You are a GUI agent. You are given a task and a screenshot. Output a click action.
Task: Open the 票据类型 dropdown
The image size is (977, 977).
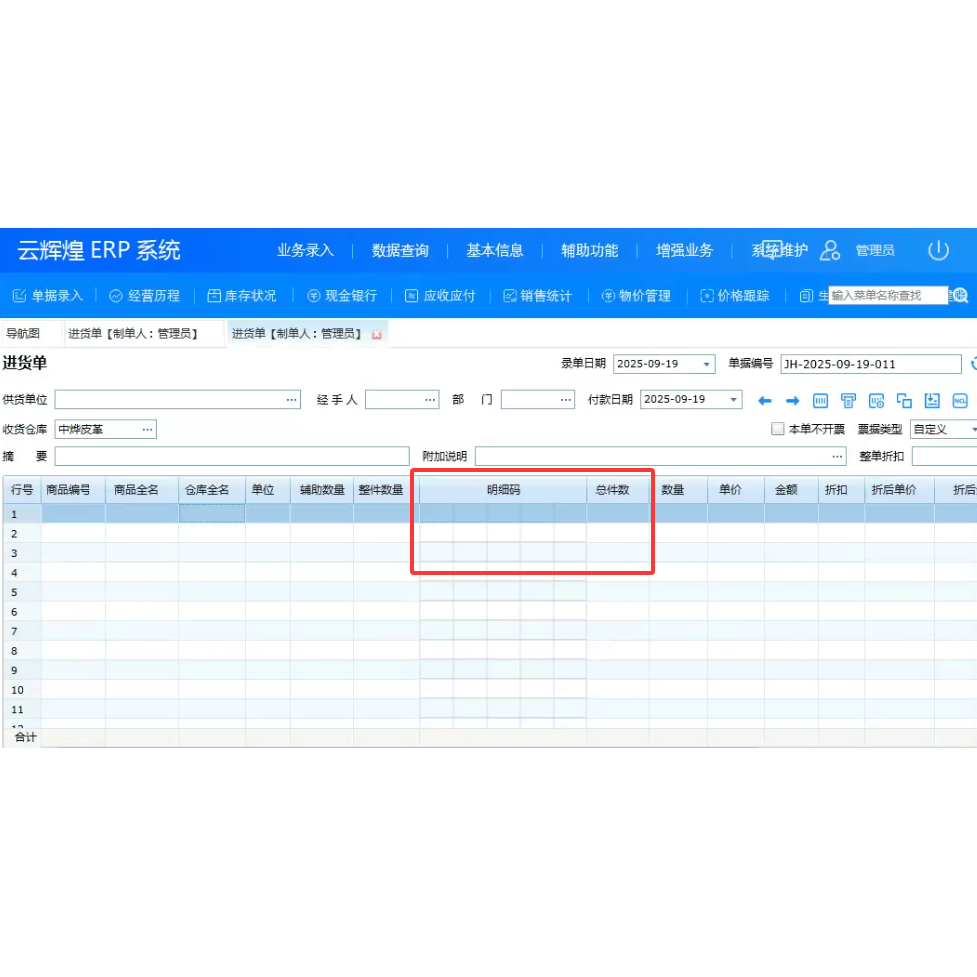coord(973,429)
